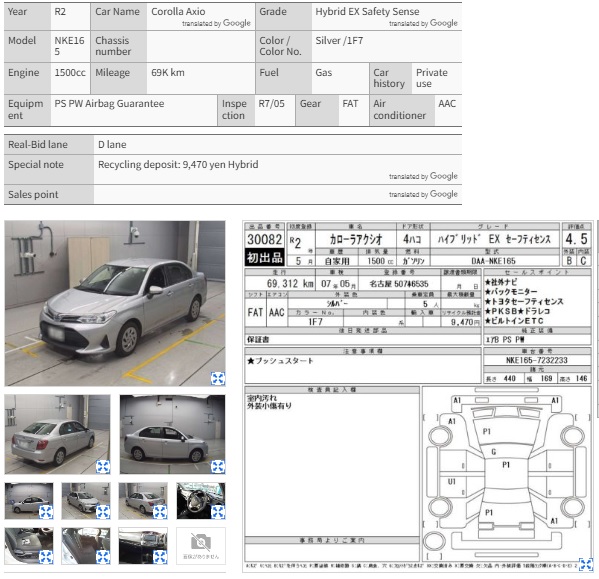Click the chassis number NKE165-7232233 on the sheet

coord(536,360)
